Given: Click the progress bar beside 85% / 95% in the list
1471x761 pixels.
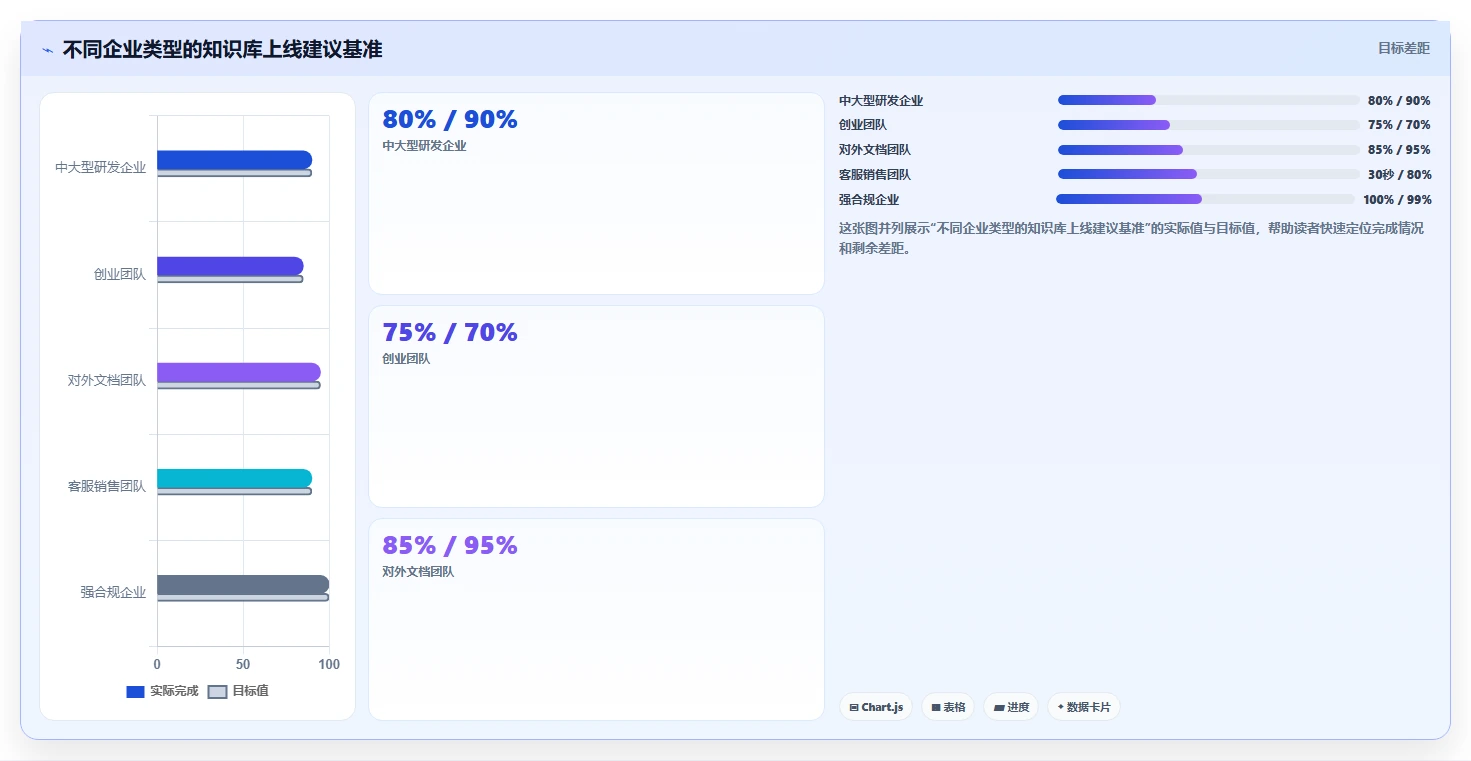Looking at the screenshot, I should [1209, 150].
